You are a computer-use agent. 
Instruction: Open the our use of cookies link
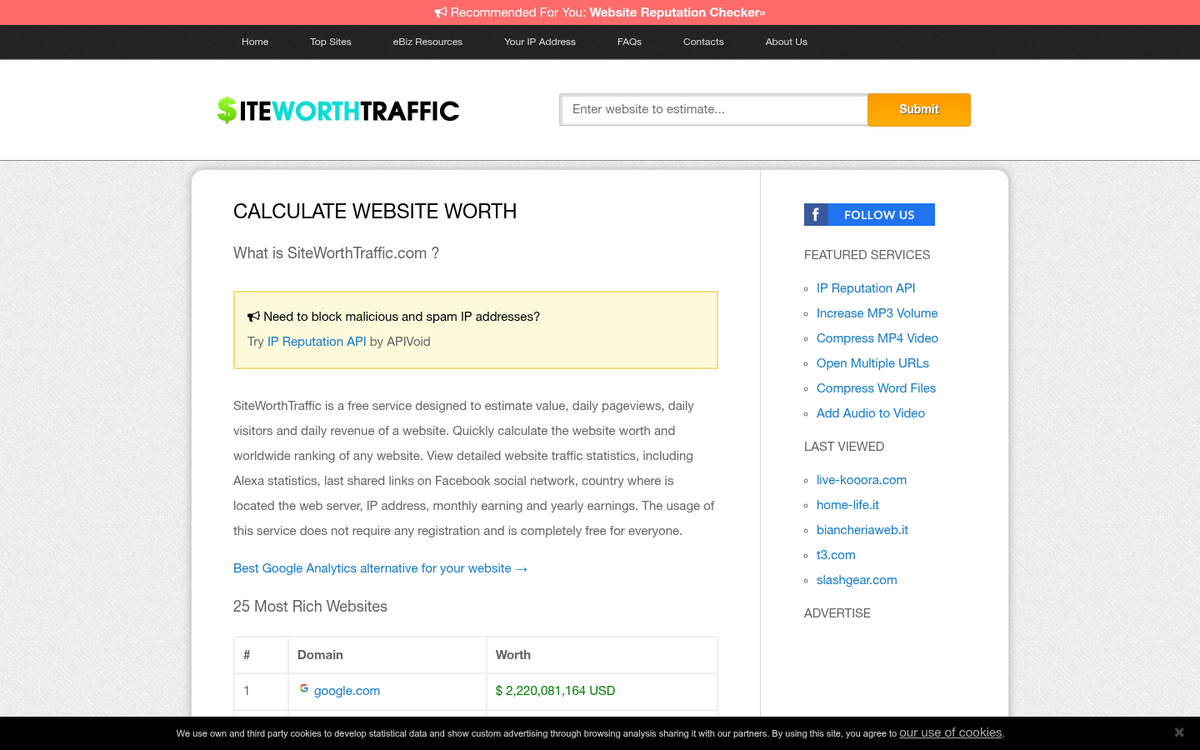950,732
